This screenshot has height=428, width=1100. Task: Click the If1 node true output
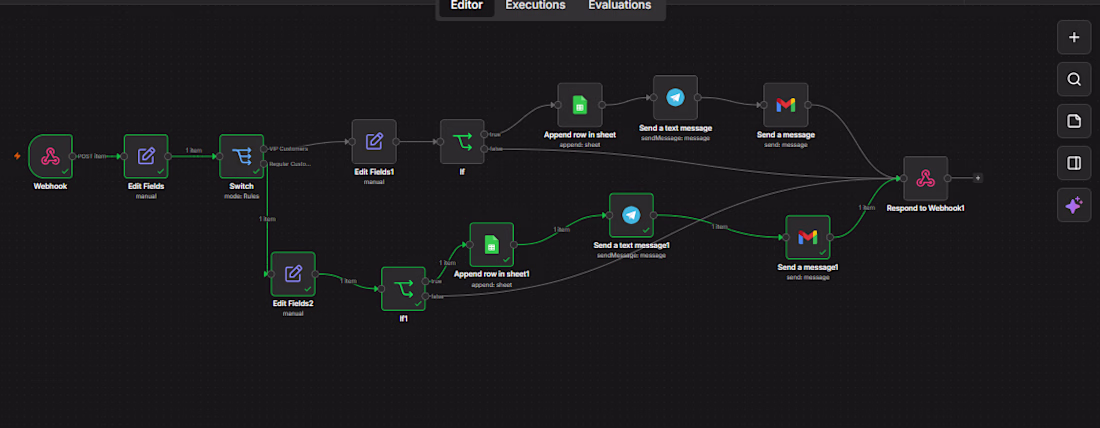click(425, 281)
